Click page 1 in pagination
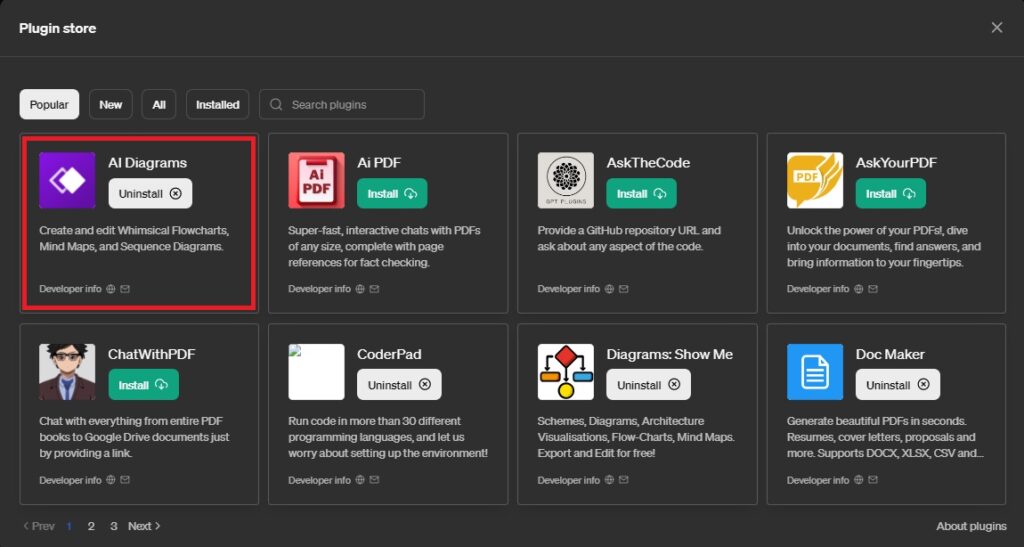Screen dimensions: 1024x547 coord(69,526)
